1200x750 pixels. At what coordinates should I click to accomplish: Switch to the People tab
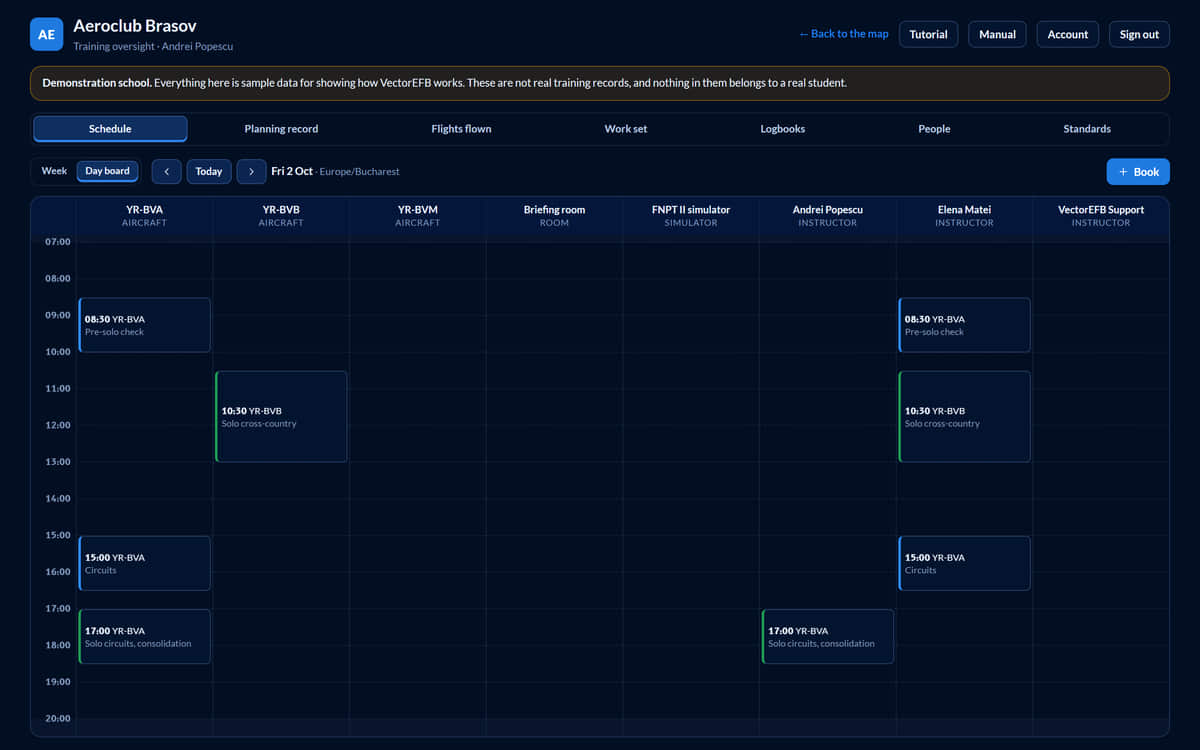(934, 129)
